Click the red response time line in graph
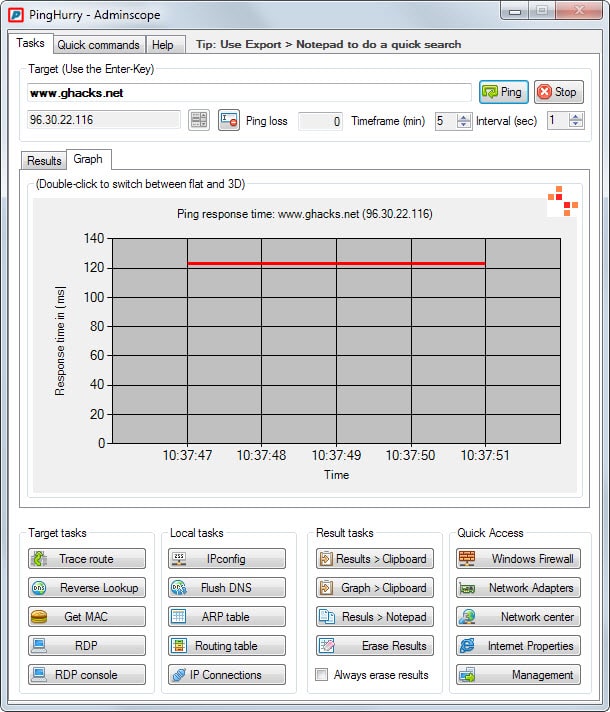This screenshot has width=610, height=712. pos(336,263)
